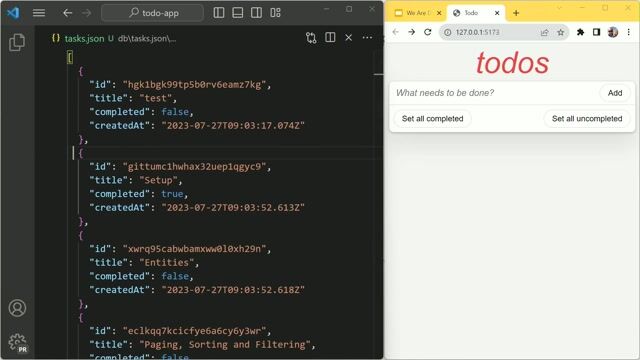Click Set all uncompleted button

[587, 119]
